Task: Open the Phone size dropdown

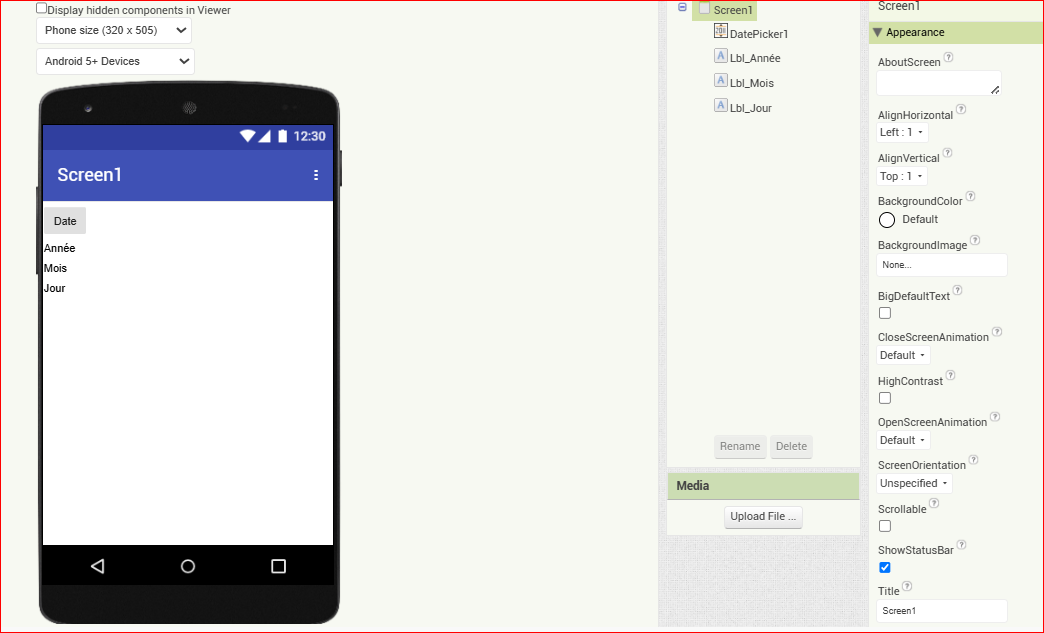Action: click(114, 31)
